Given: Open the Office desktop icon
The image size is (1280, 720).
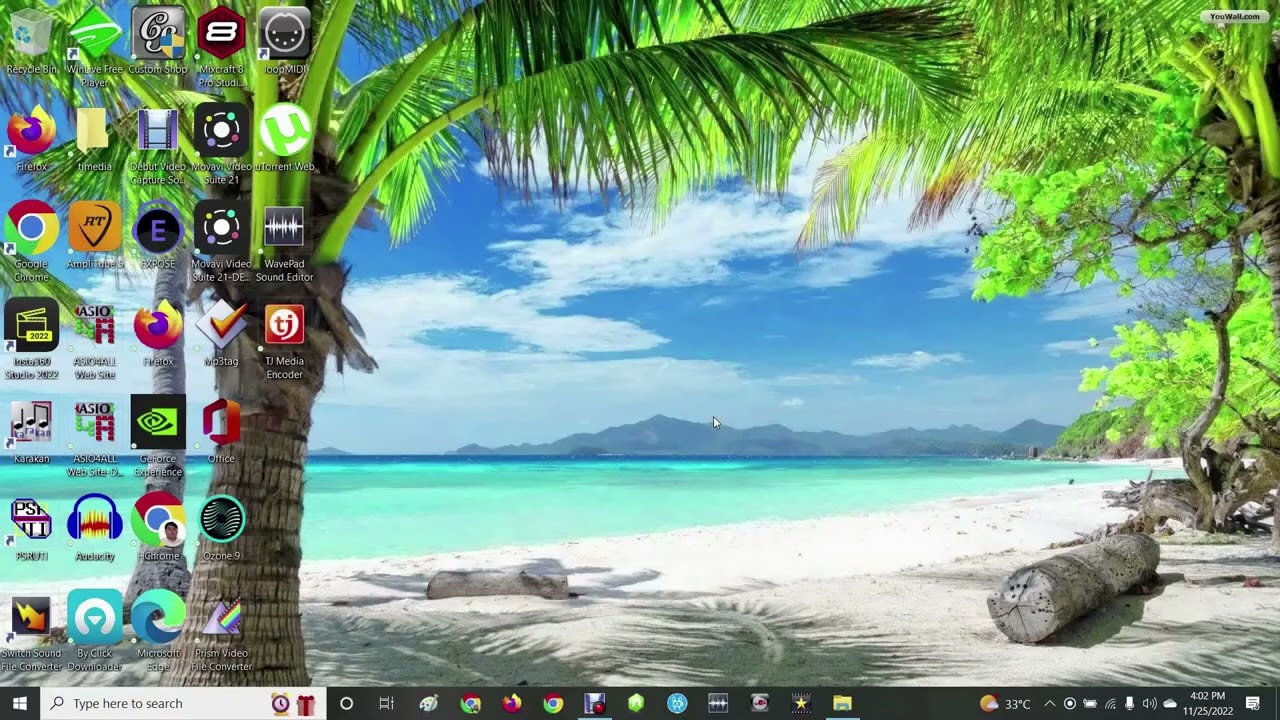Looking at the screenshot, I should tap(221, 430).
